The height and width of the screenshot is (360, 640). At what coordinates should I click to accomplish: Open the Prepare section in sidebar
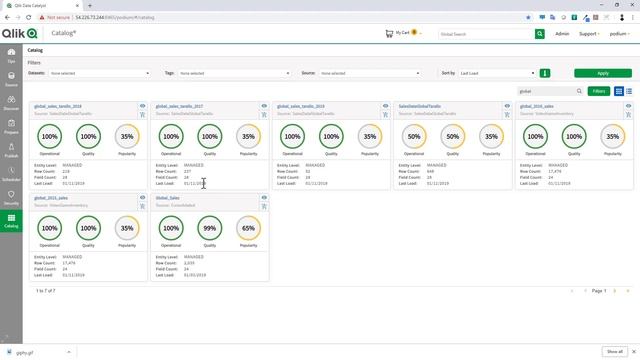(11, 127)
